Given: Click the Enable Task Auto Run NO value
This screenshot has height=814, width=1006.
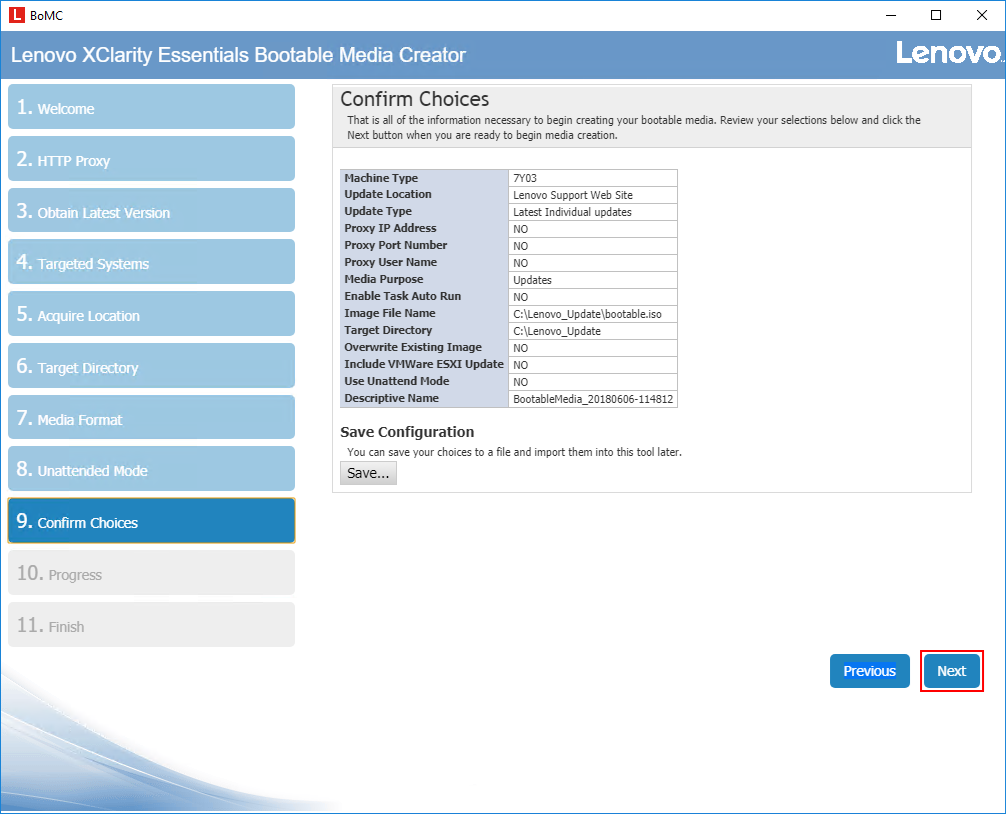Looking at the screenshot, I should point(593,297).
